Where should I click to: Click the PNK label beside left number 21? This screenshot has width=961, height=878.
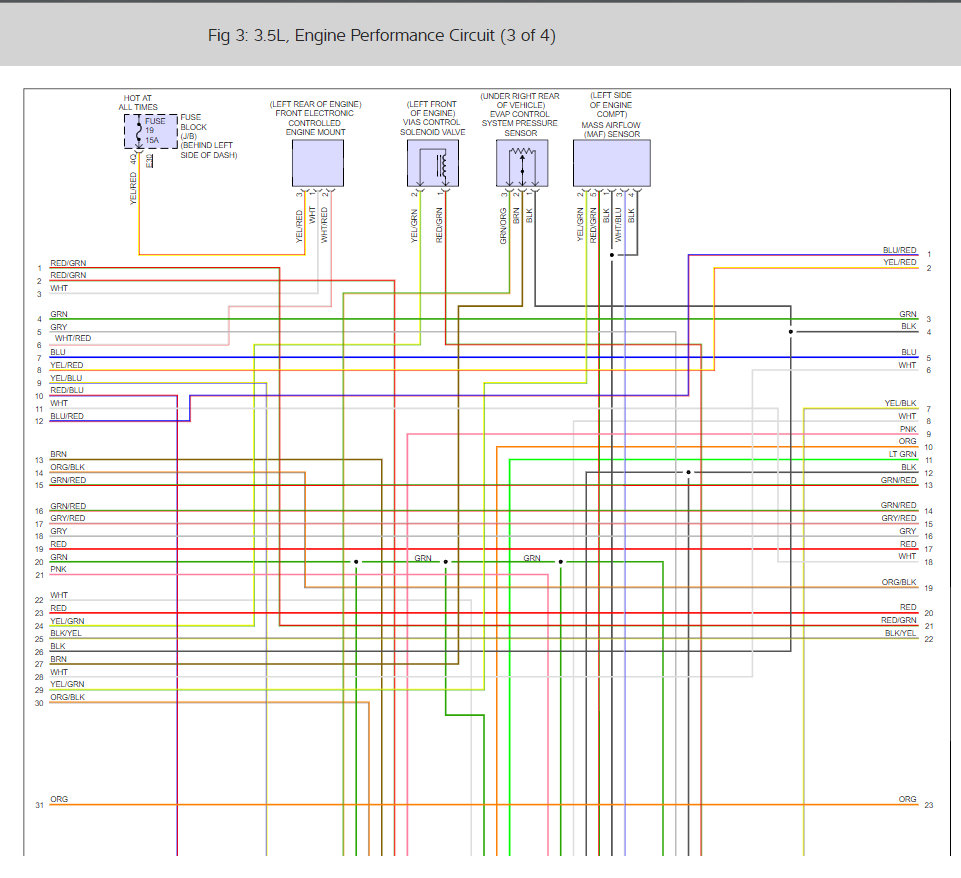(x=58, y=569)
